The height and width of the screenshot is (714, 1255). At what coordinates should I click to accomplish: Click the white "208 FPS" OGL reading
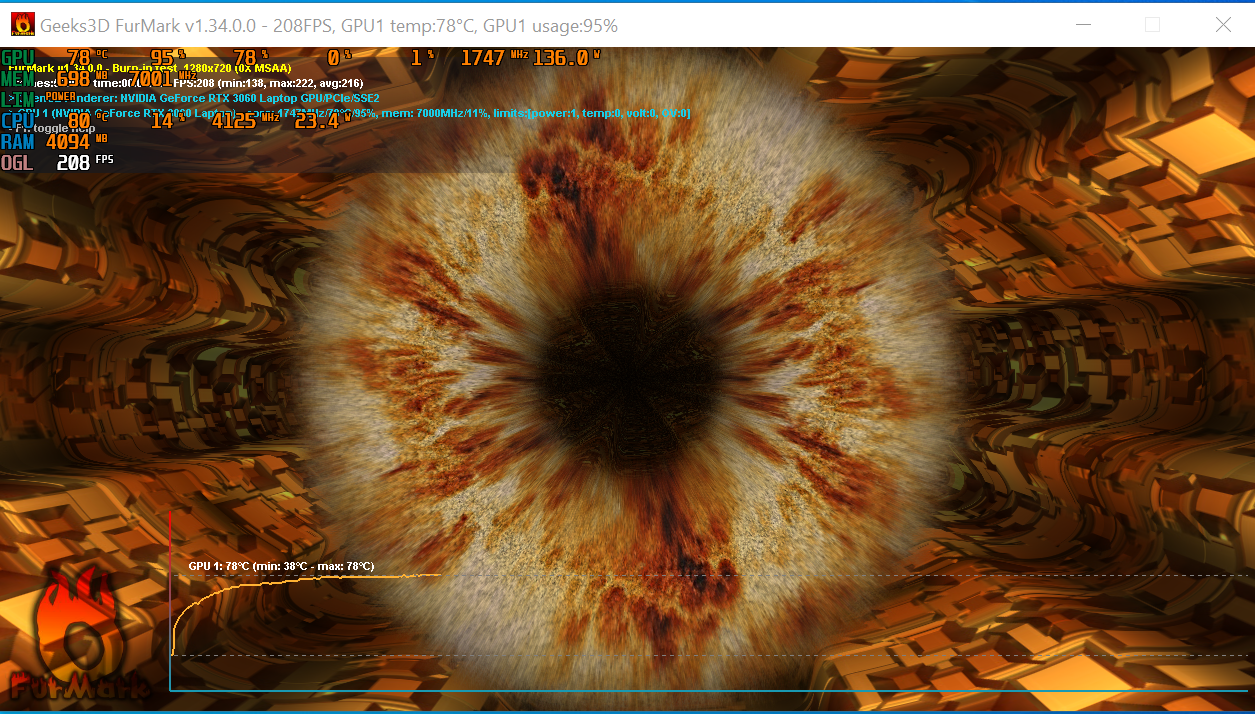(x=85, y=162)
